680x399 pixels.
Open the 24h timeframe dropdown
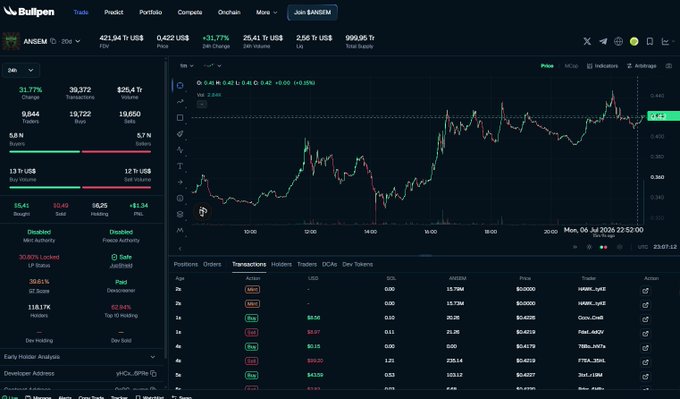(21, 70)
